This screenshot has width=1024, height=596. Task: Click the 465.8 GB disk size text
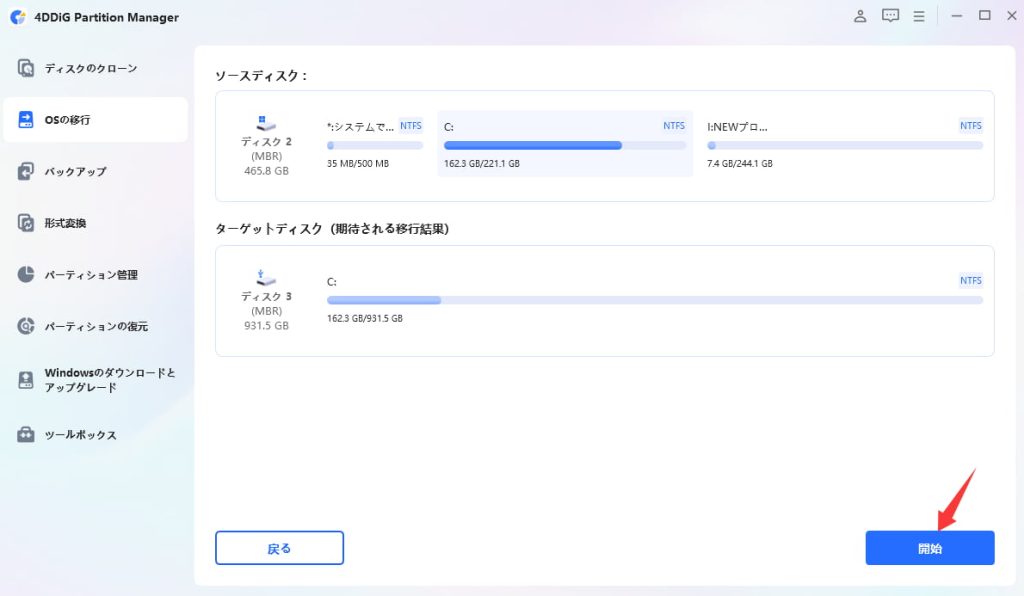(x=266, y=170)
